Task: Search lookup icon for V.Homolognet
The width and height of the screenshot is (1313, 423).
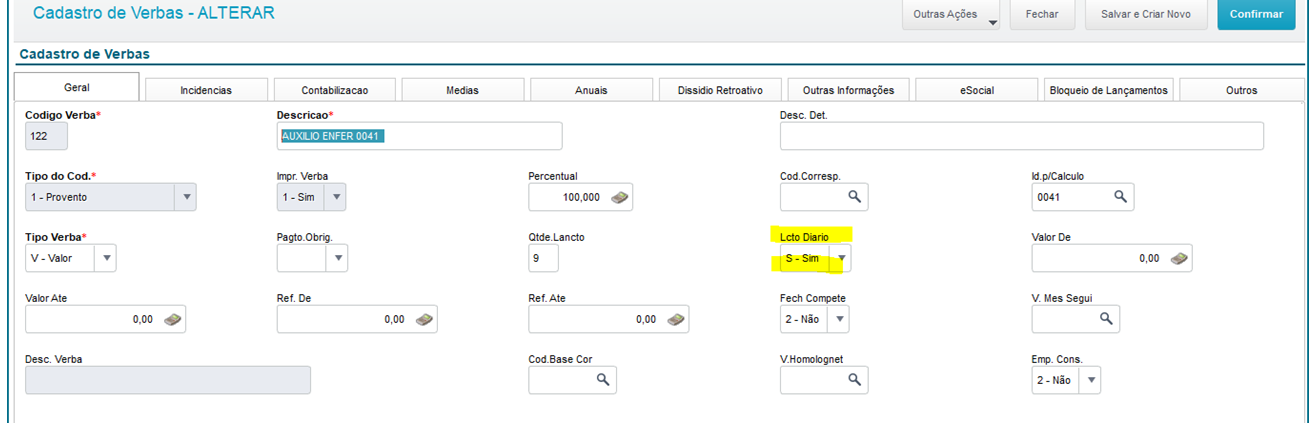Action: [x=855, y=380]
